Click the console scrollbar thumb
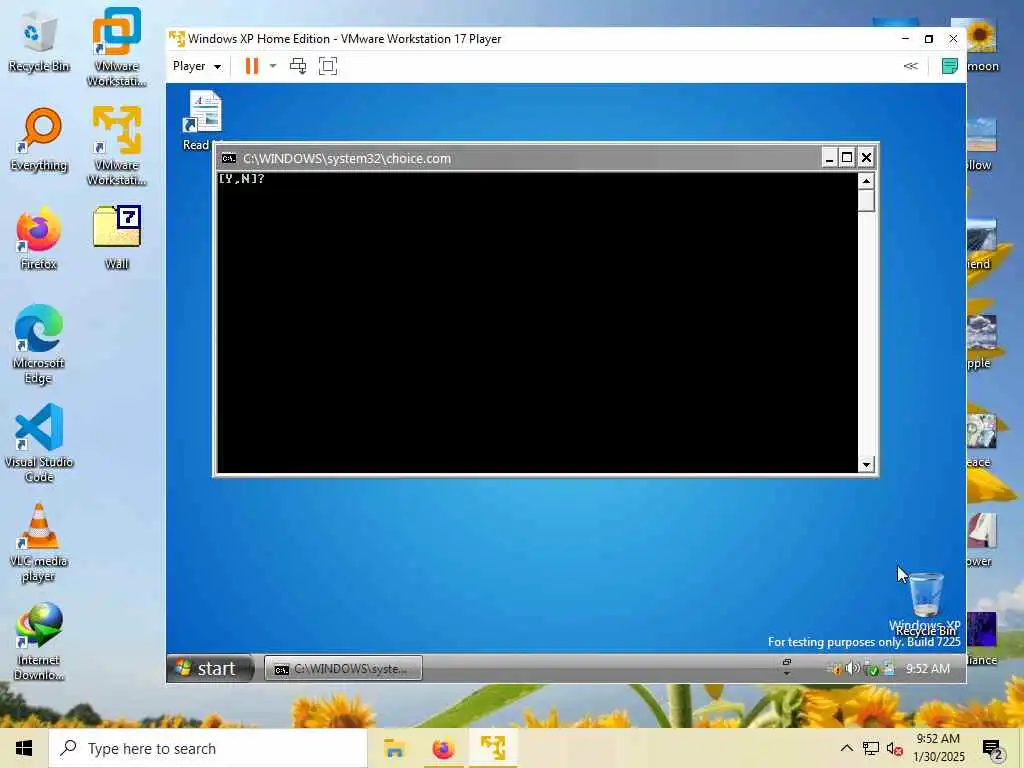 tap(866, 200)
